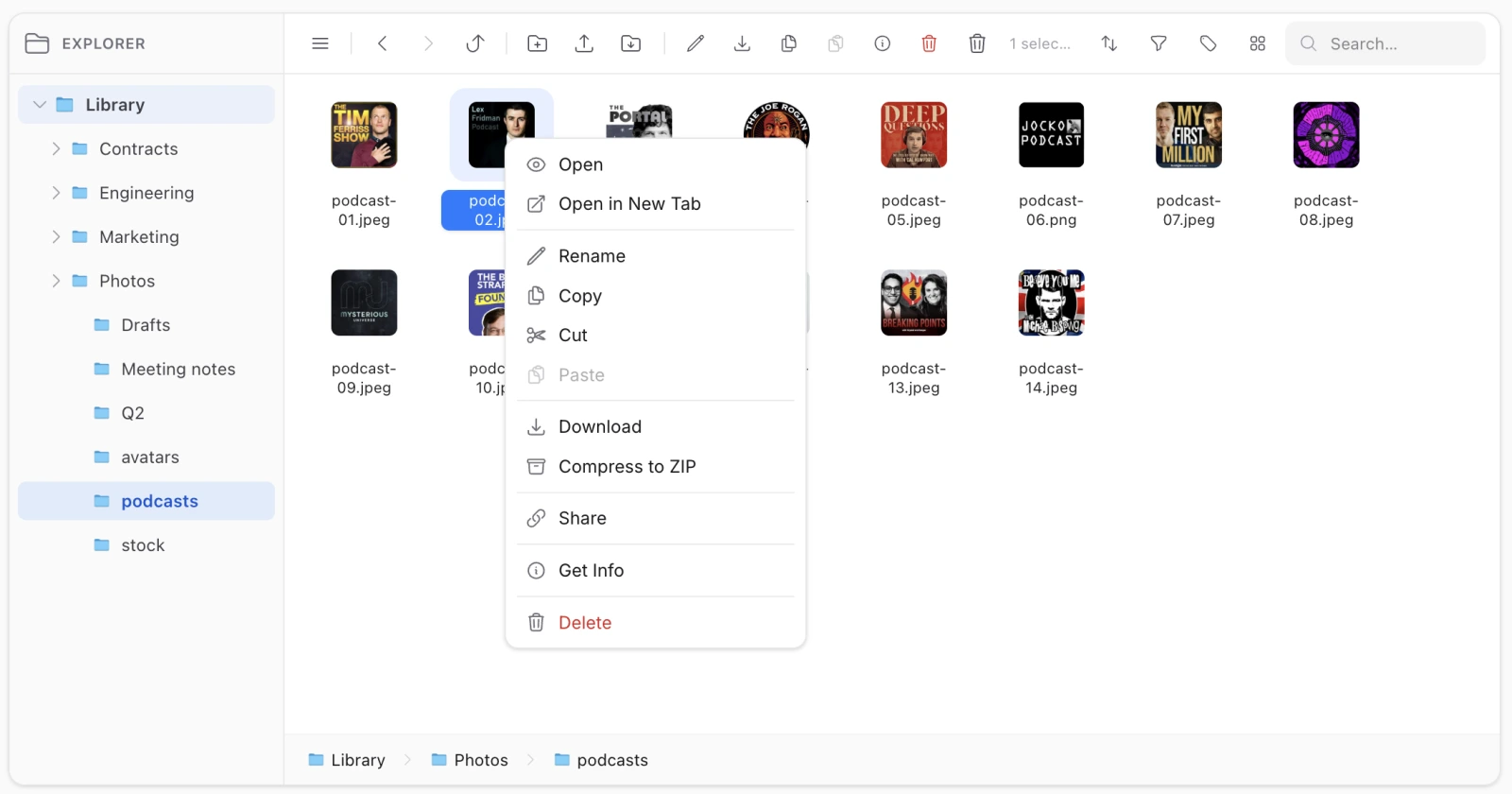Select the podcast-06.png Jocko Podcast thumbnail
This screenshot has width=1512, height=794.
coord(1051,135)
